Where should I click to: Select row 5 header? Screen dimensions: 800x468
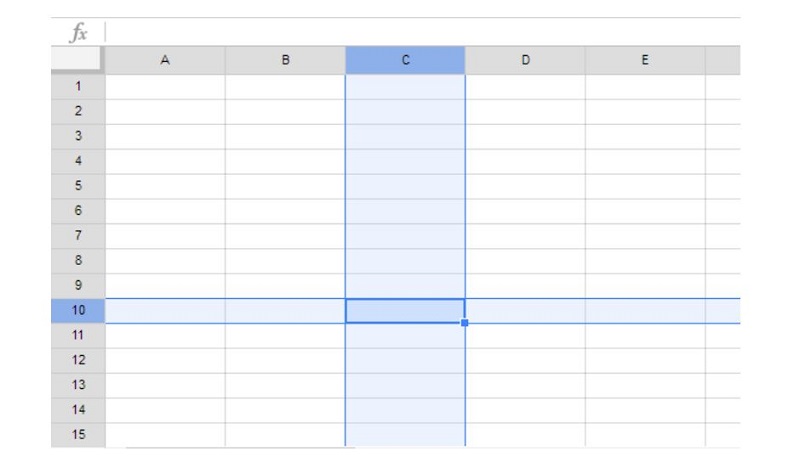pyautogui.click(x=78, y=186)
